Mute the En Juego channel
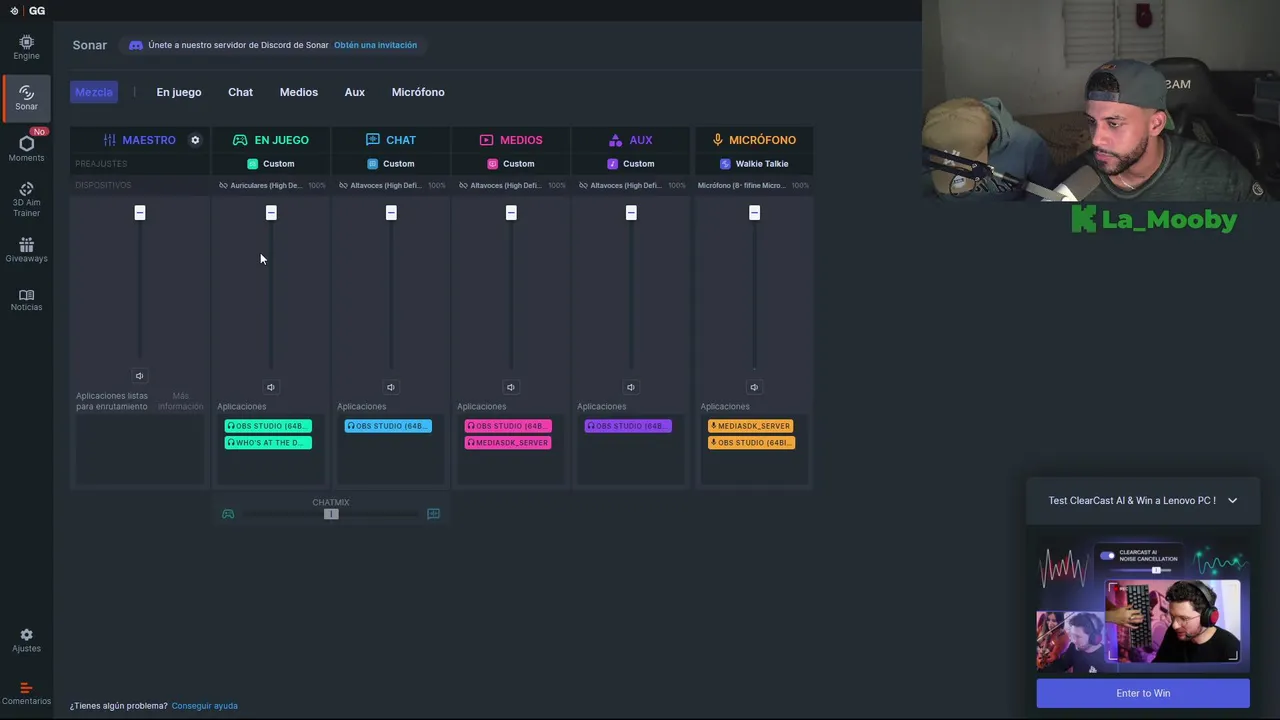Viewport: 1280px width, 720px height. [x=271, y=387]
